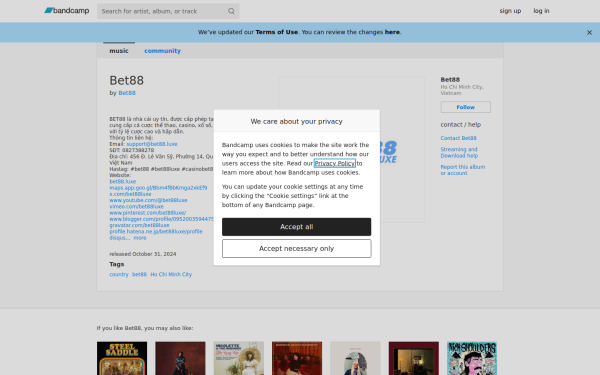Open the support@bet88.luxe email link
The height and width of the screenshot is (375, 600).
[152, 144]
